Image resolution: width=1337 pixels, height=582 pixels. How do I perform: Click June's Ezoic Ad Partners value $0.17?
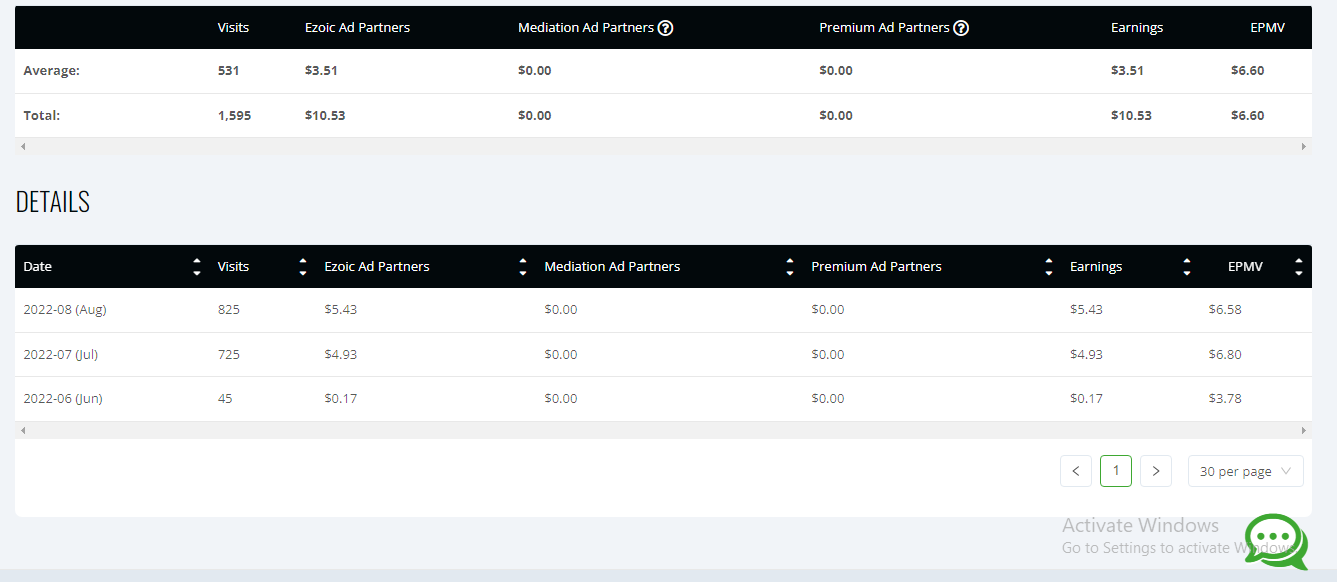341,399
